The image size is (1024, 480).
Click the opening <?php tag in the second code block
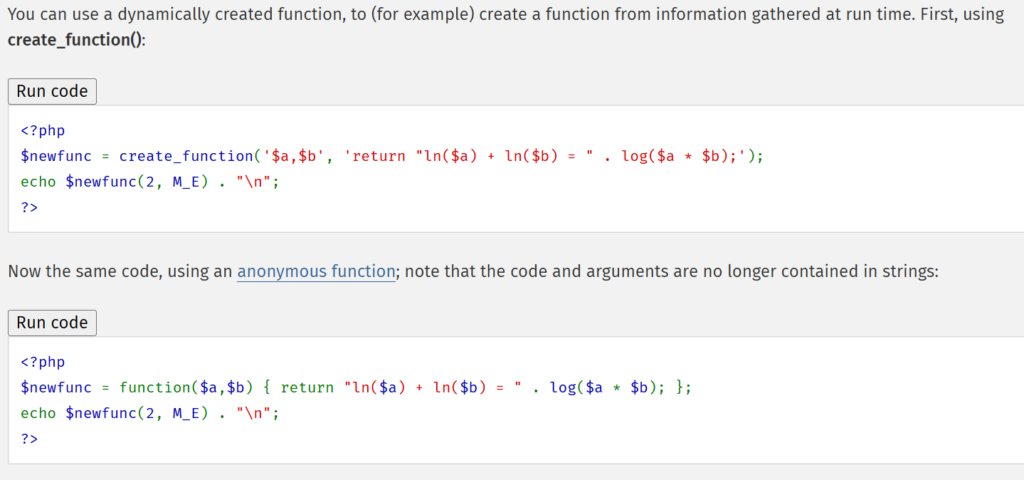click(42, 362)
